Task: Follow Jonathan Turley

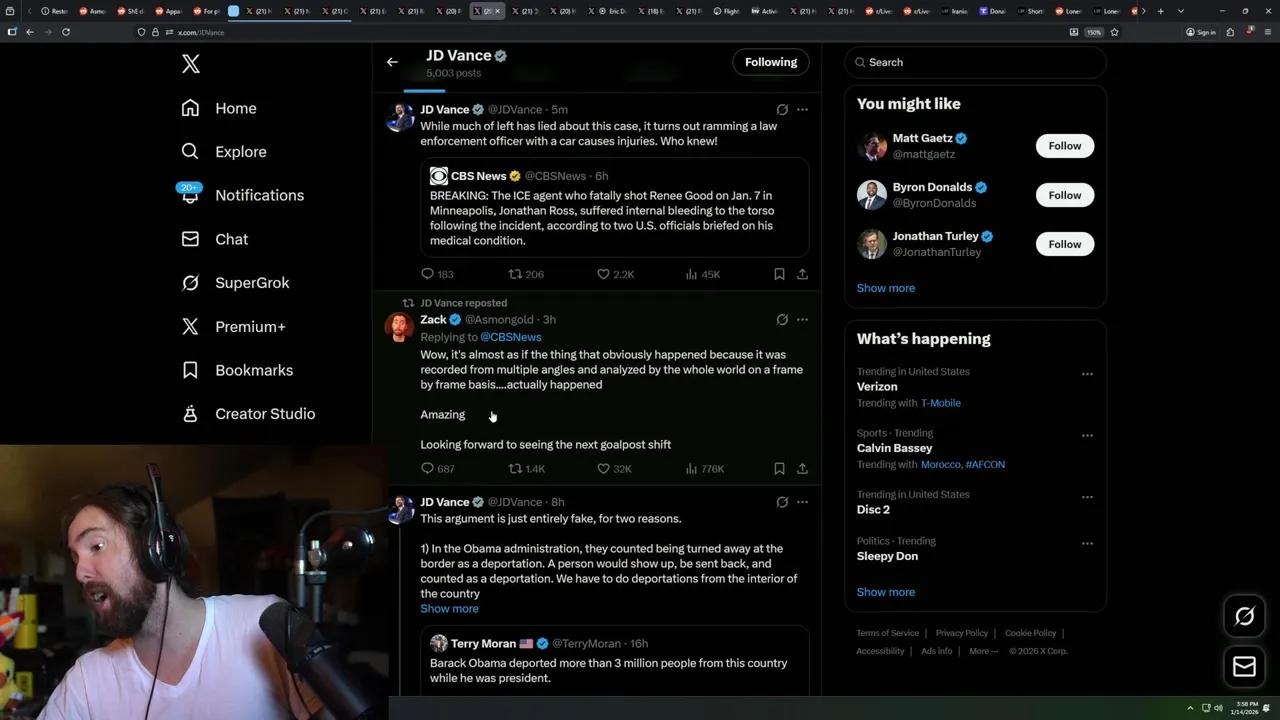Action: click(1065, 244)
